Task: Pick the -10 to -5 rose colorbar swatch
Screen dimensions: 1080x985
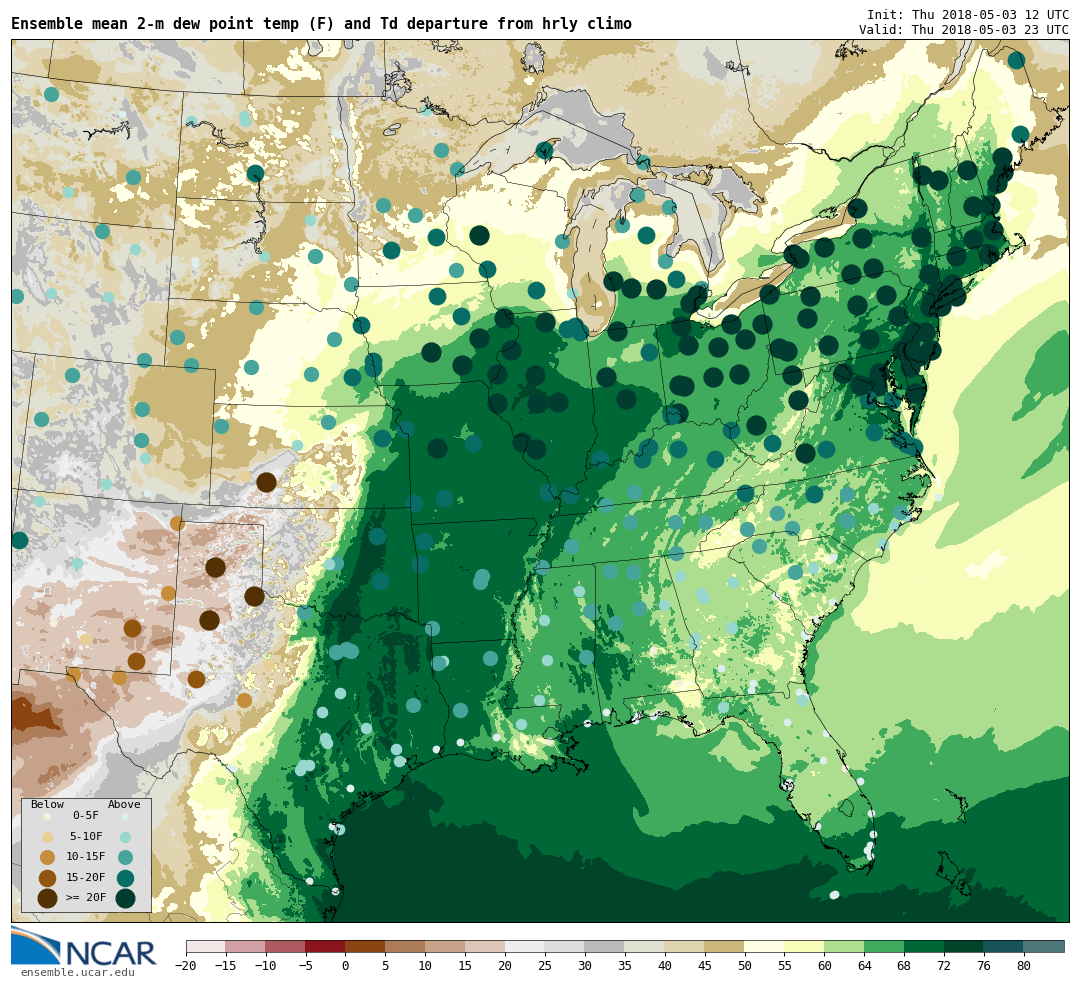Action: click(x=286, y=947)
